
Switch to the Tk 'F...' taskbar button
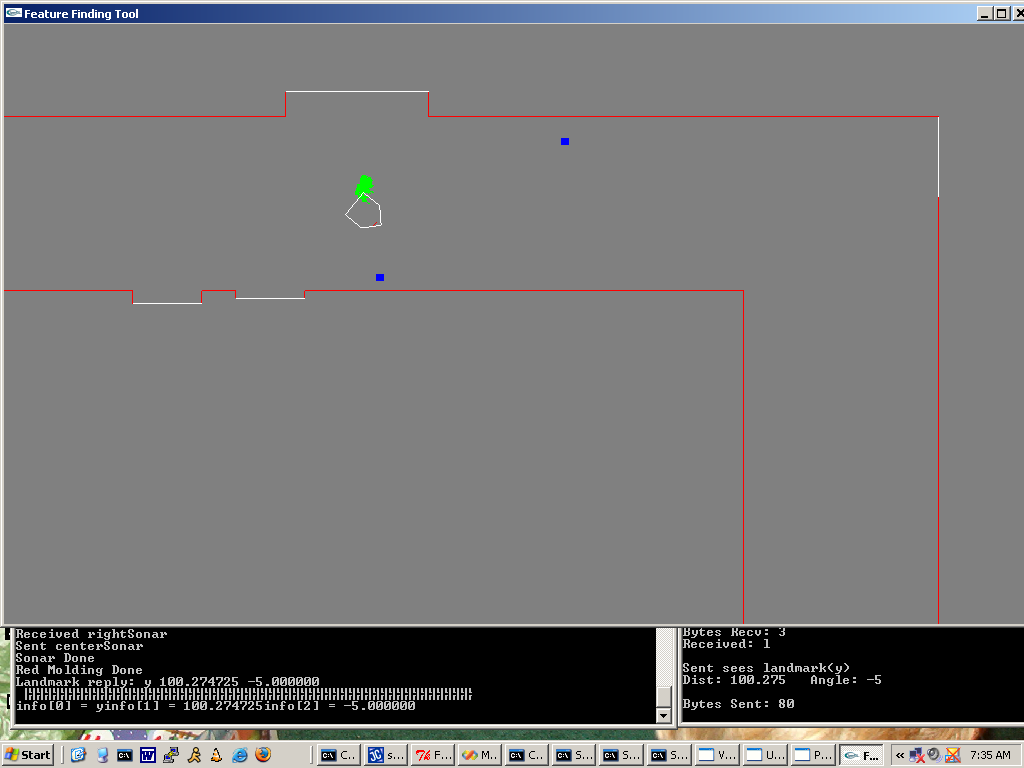(x=433, y=756)
